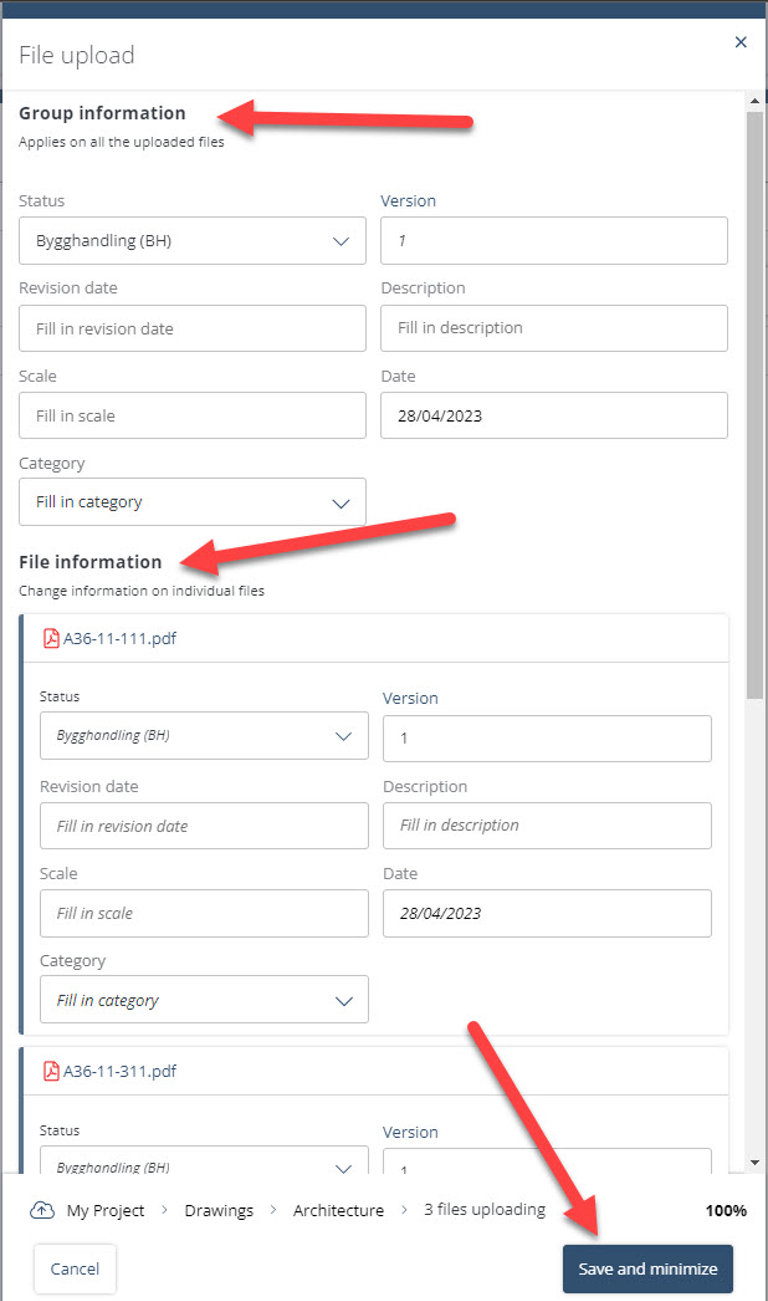Click the PDF icon for A36-11-111.pdf

51,638
